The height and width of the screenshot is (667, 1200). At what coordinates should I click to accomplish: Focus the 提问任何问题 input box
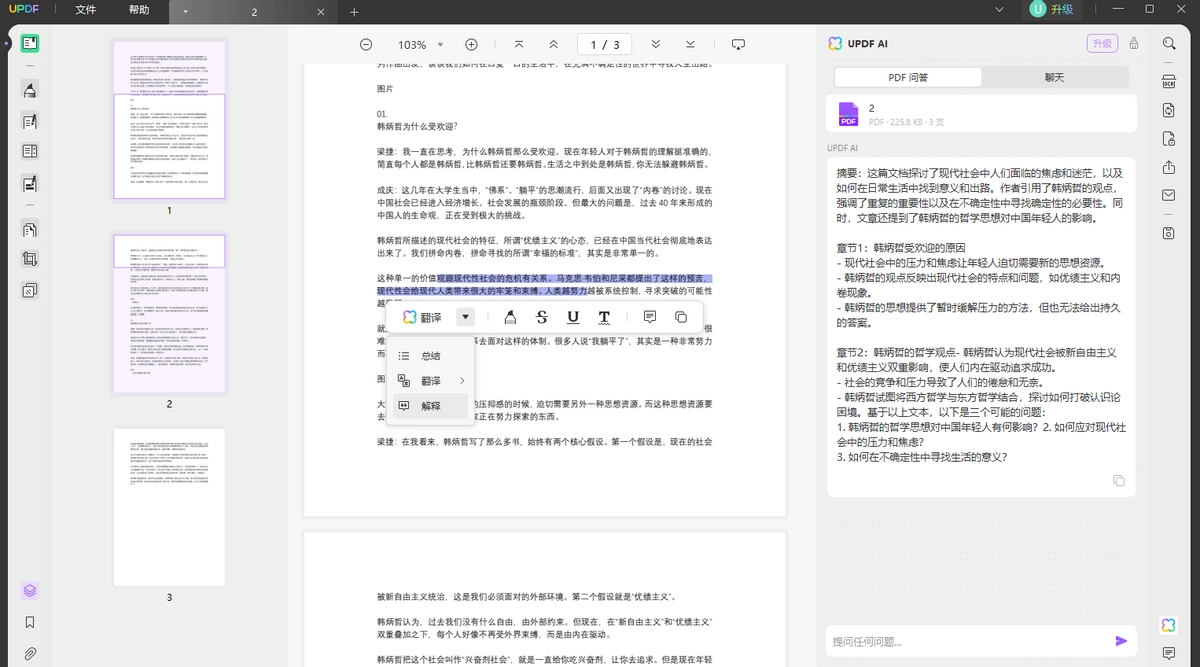point(966,641)
